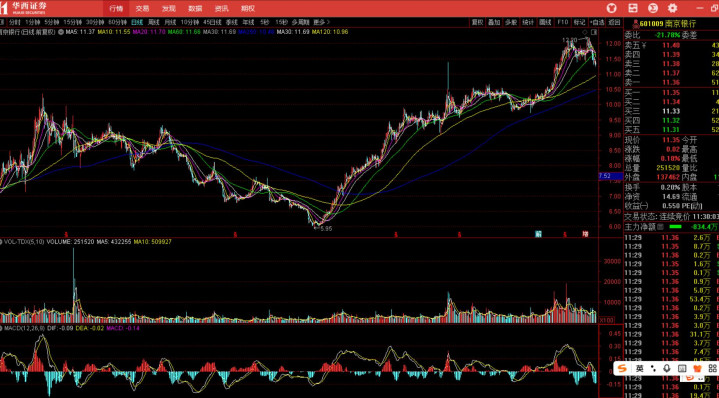Open the sigma formula icon in title bar

(653, 8)
